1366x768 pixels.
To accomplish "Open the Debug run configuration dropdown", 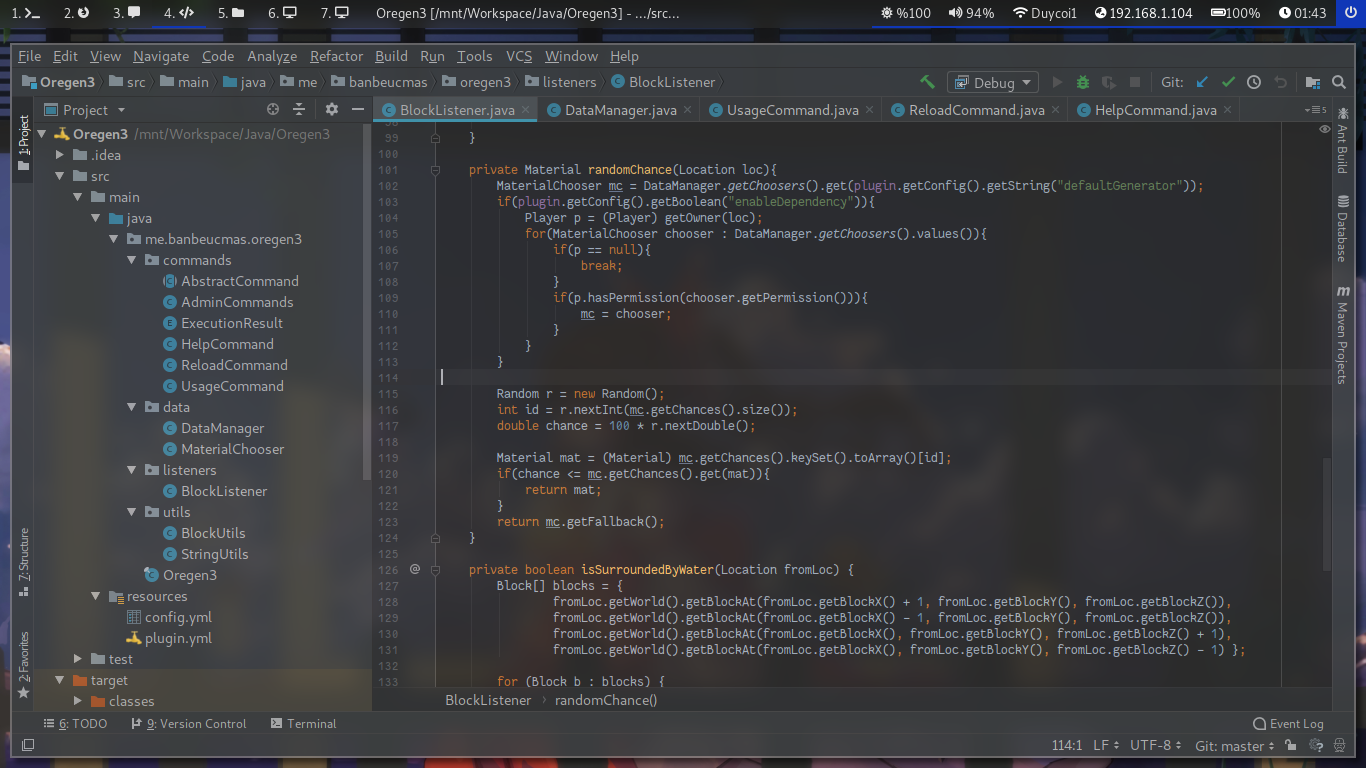I will click(x=993, y=82).
